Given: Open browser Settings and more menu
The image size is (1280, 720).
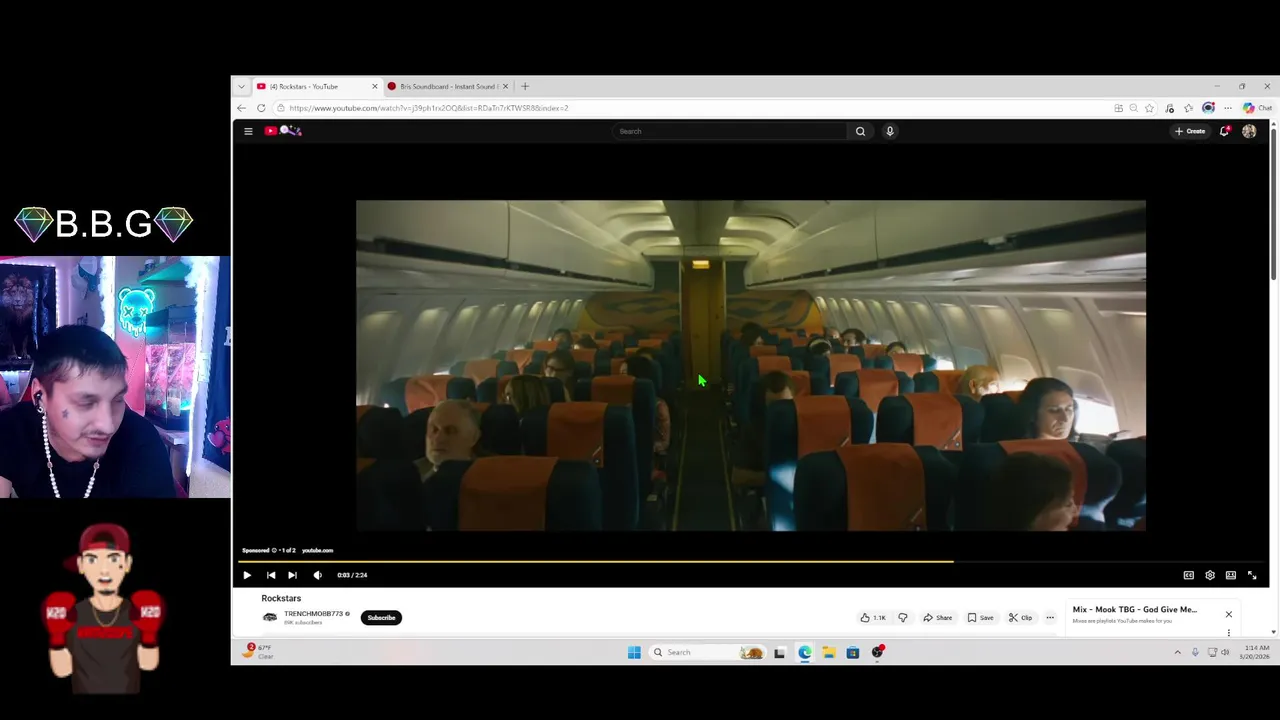Looking at the screenshot, I should coord(1228,108).
